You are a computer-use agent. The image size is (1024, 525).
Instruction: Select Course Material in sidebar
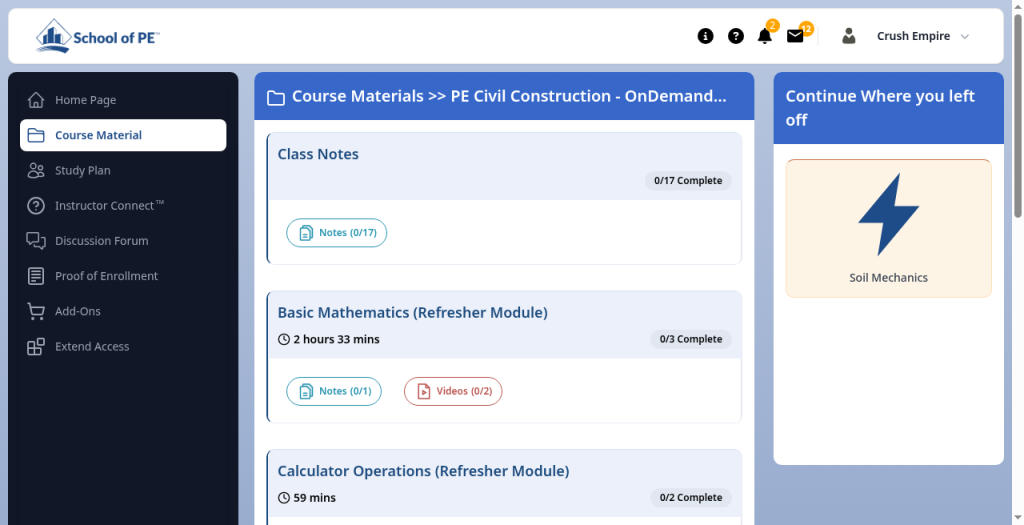(x=123, y=135)
